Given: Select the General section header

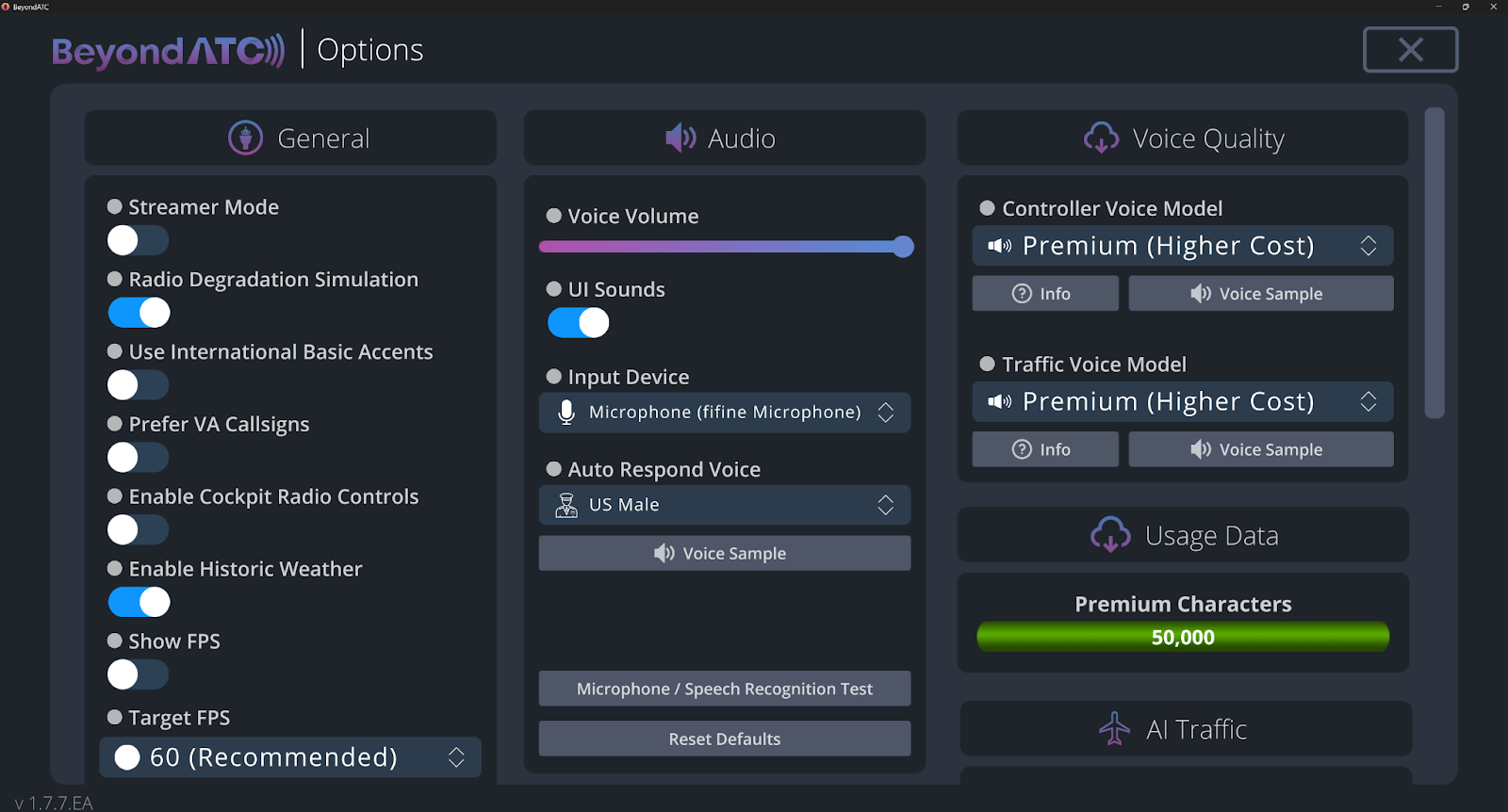Looking at the screenshot, I should click(290, 138).
